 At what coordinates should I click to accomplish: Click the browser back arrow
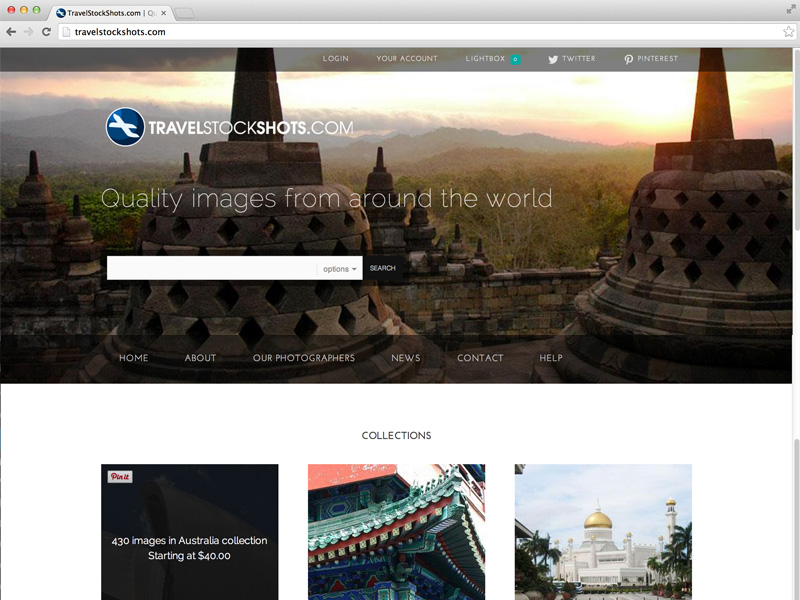click(x=11, y=32)
